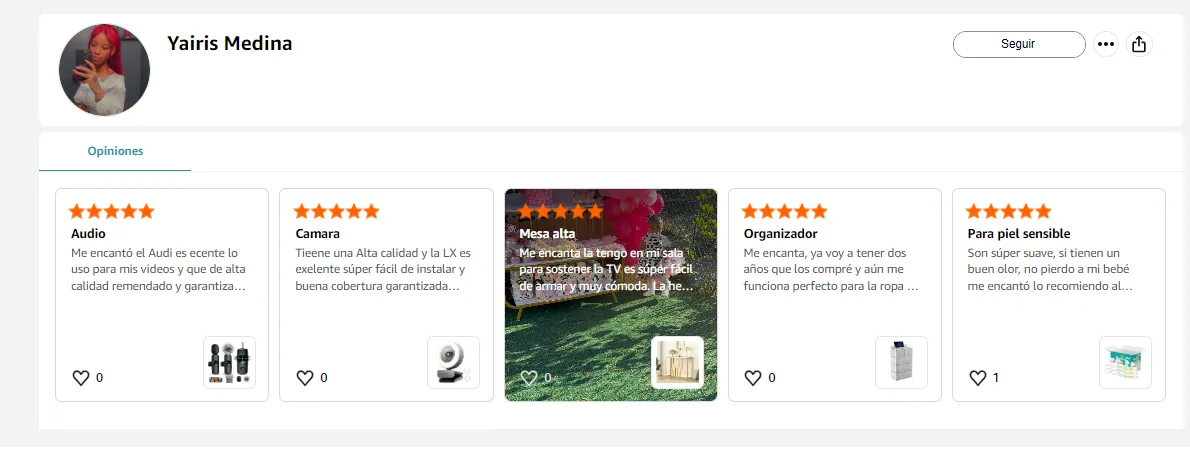Viewport: 1190px width, 451px height.
Task: Open the Camara review title
Action: (317, 233)
